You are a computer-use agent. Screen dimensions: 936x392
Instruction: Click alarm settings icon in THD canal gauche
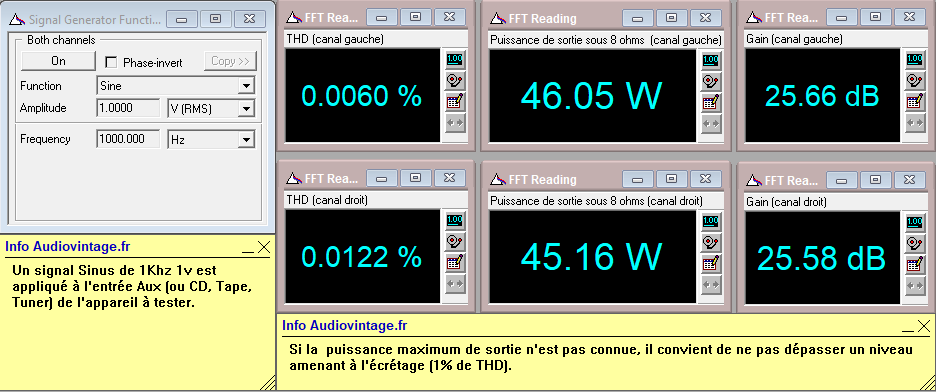click(455, 81)
